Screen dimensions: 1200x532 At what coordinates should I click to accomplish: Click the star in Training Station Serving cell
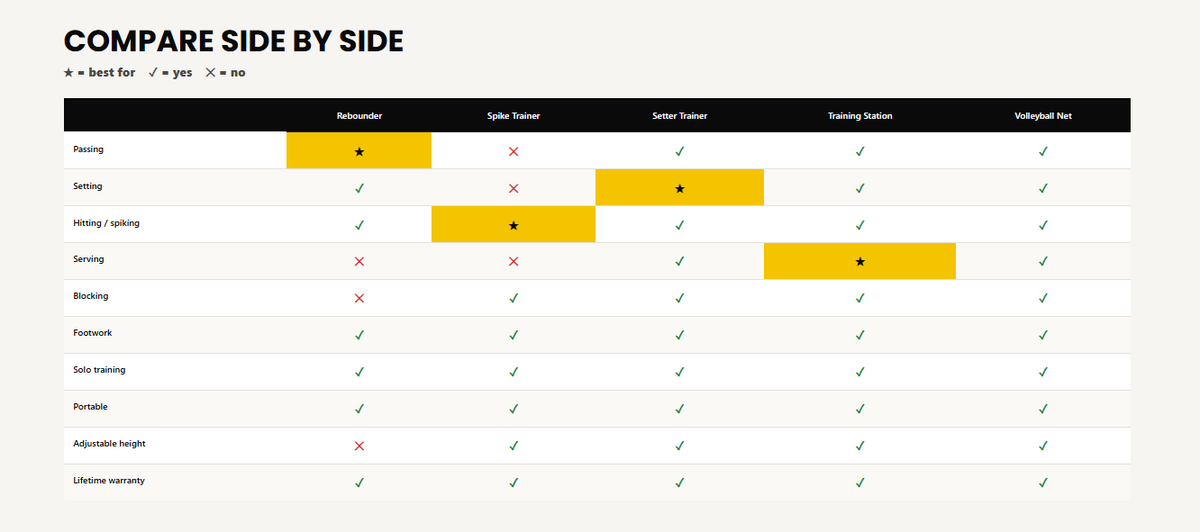coord(860,262)
